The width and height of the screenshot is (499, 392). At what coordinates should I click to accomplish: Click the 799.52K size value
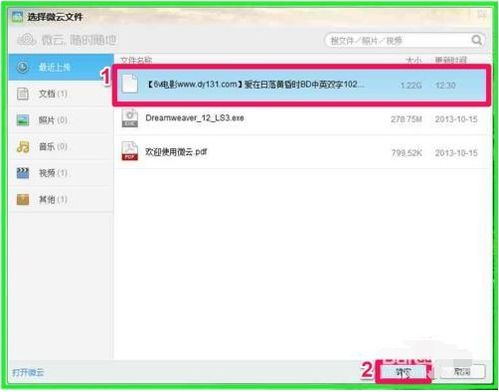[407, 153]
